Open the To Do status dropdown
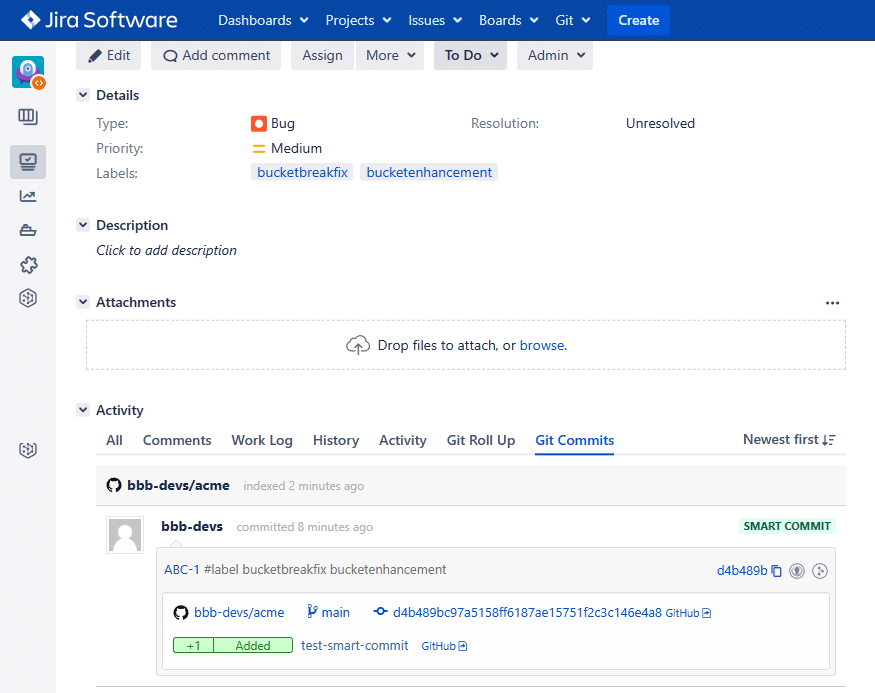This screenshot has height=693, width=875. (470, 55)
